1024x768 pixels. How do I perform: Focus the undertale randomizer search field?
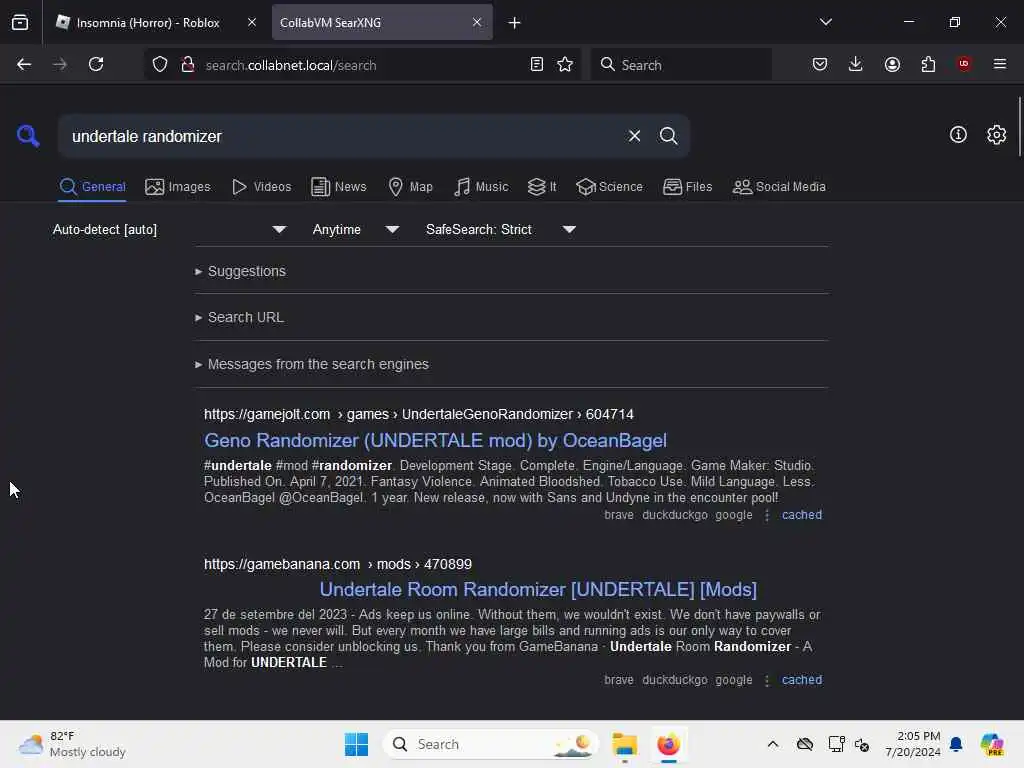pos(343,136)
